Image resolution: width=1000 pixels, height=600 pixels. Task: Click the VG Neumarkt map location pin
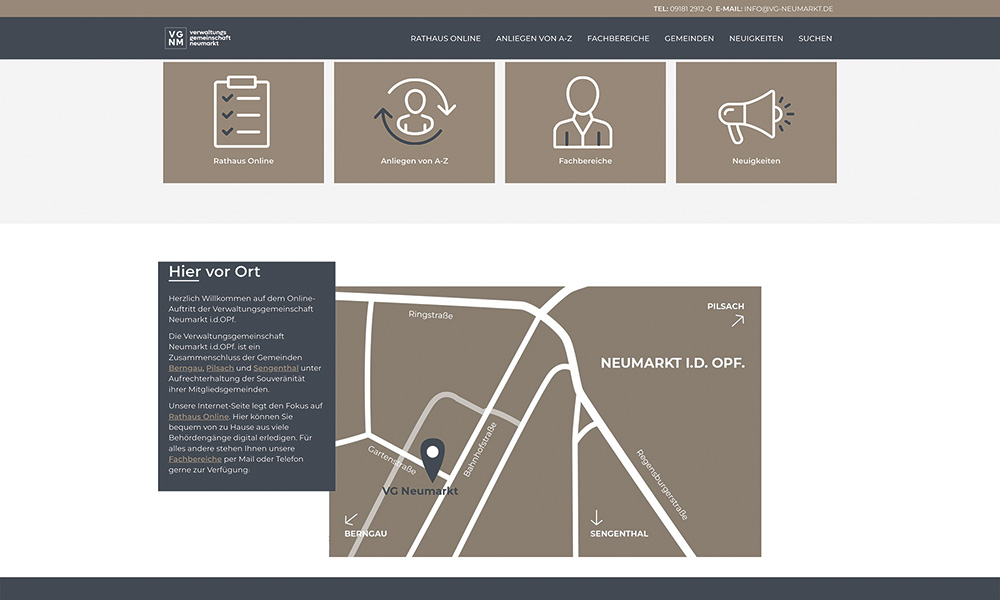[x=432, y=459]
